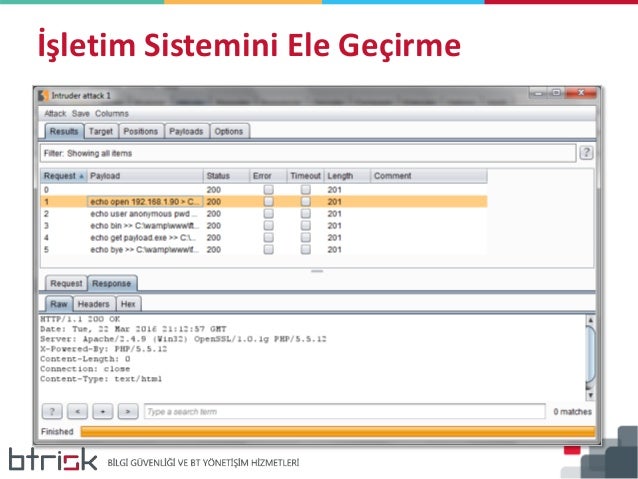Switch to the Target tab
Viewport: 638px width, 479px height.
pyautogui.click(x=101, y=131)
